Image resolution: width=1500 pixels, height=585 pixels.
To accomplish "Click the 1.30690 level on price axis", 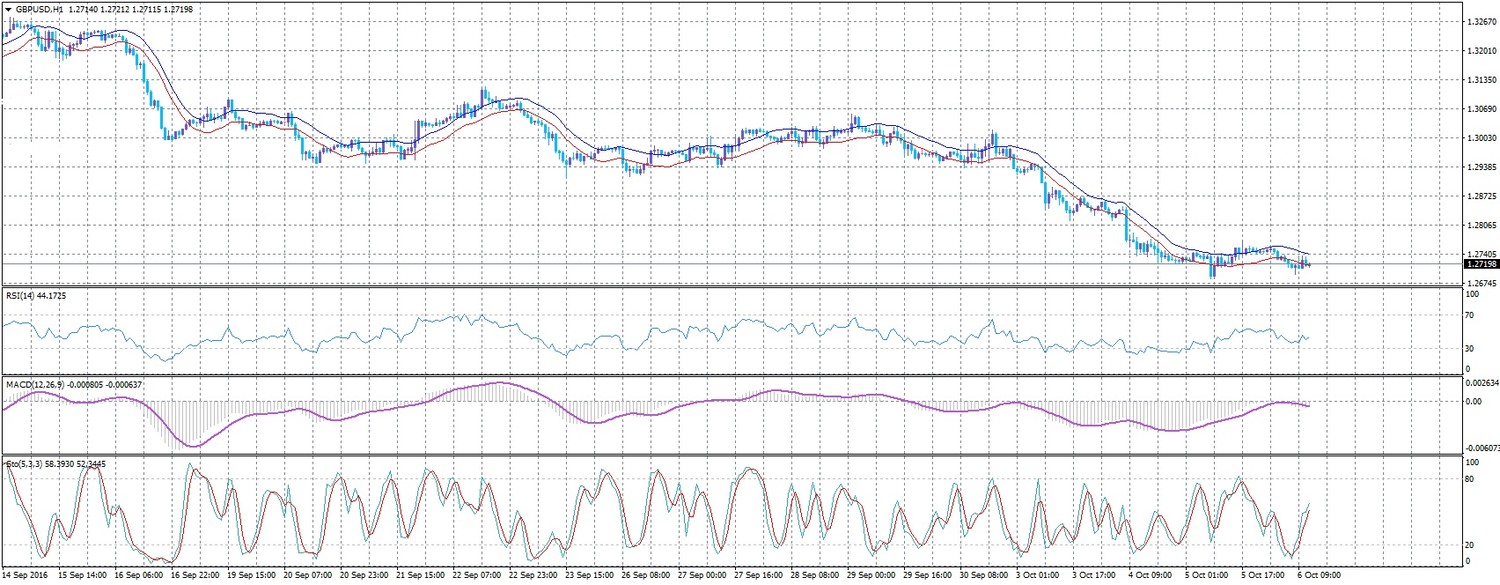I will pos(1479,108).
